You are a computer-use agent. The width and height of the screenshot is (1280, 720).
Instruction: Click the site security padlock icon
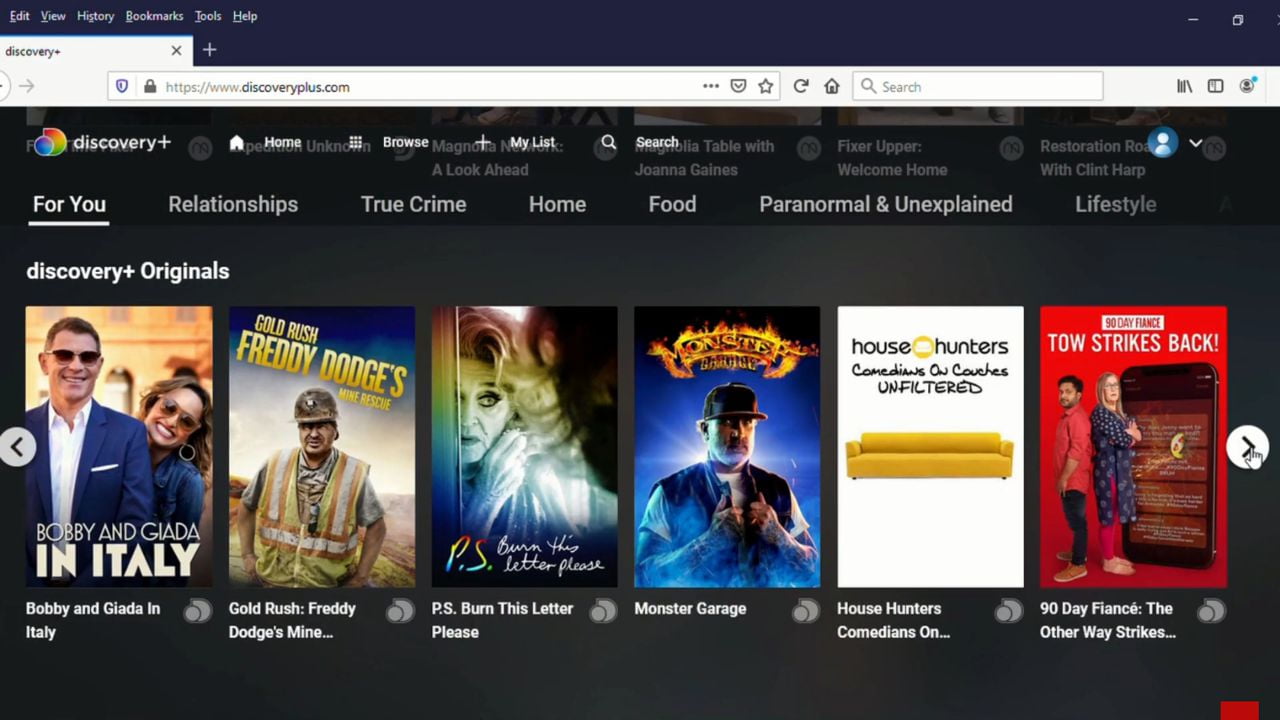click(x=150, y=87)
